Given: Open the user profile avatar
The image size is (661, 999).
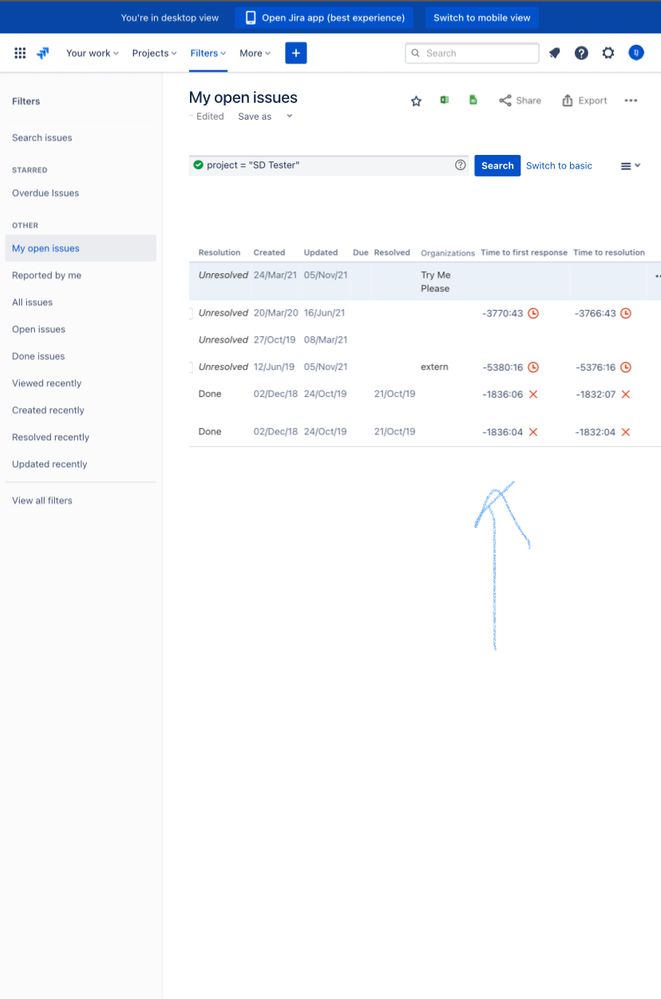Looking at the screenshot, I should coord(636,53).
